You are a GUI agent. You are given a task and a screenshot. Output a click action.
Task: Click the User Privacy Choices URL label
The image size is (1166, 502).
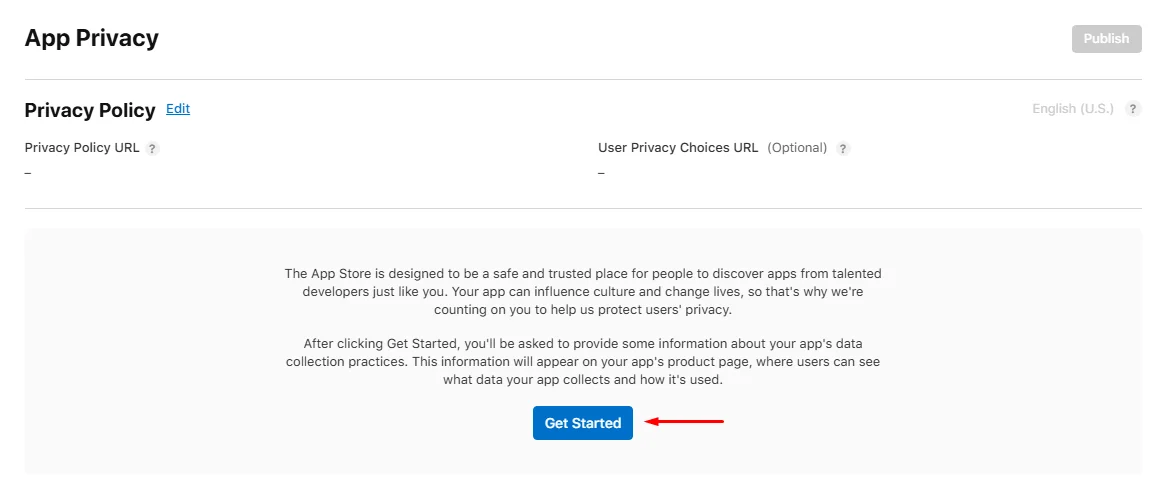678,148
